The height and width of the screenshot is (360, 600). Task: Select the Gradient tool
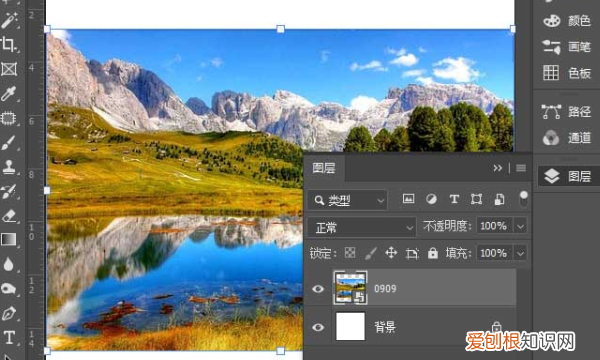coord(9,239)
